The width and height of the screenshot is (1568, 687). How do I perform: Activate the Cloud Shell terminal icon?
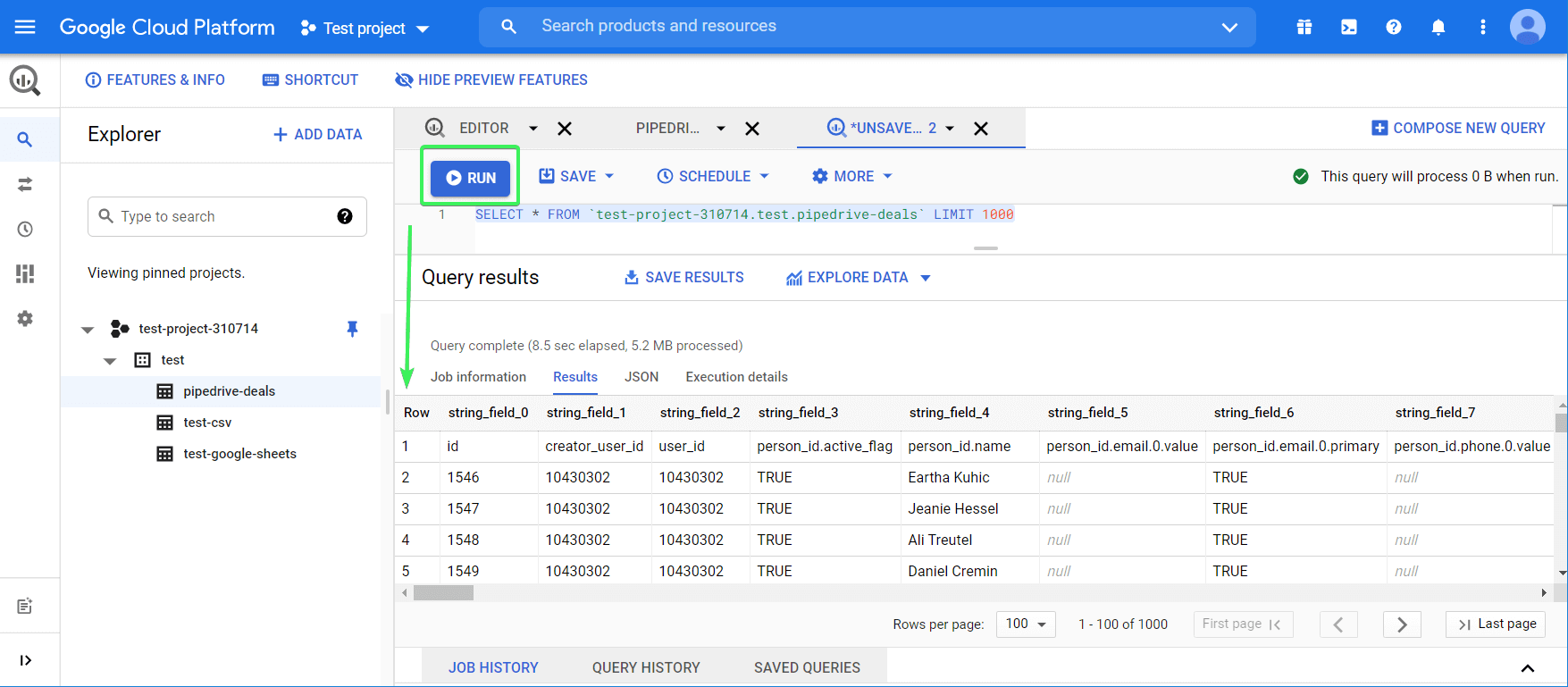click(x=1349, y=27)
